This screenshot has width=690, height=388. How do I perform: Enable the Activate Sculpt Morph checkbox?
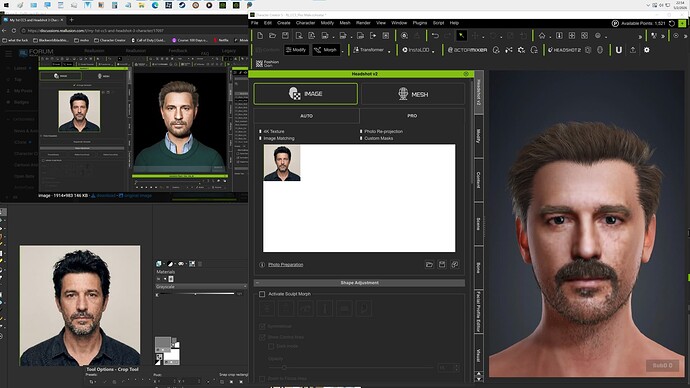click(262, 294)
